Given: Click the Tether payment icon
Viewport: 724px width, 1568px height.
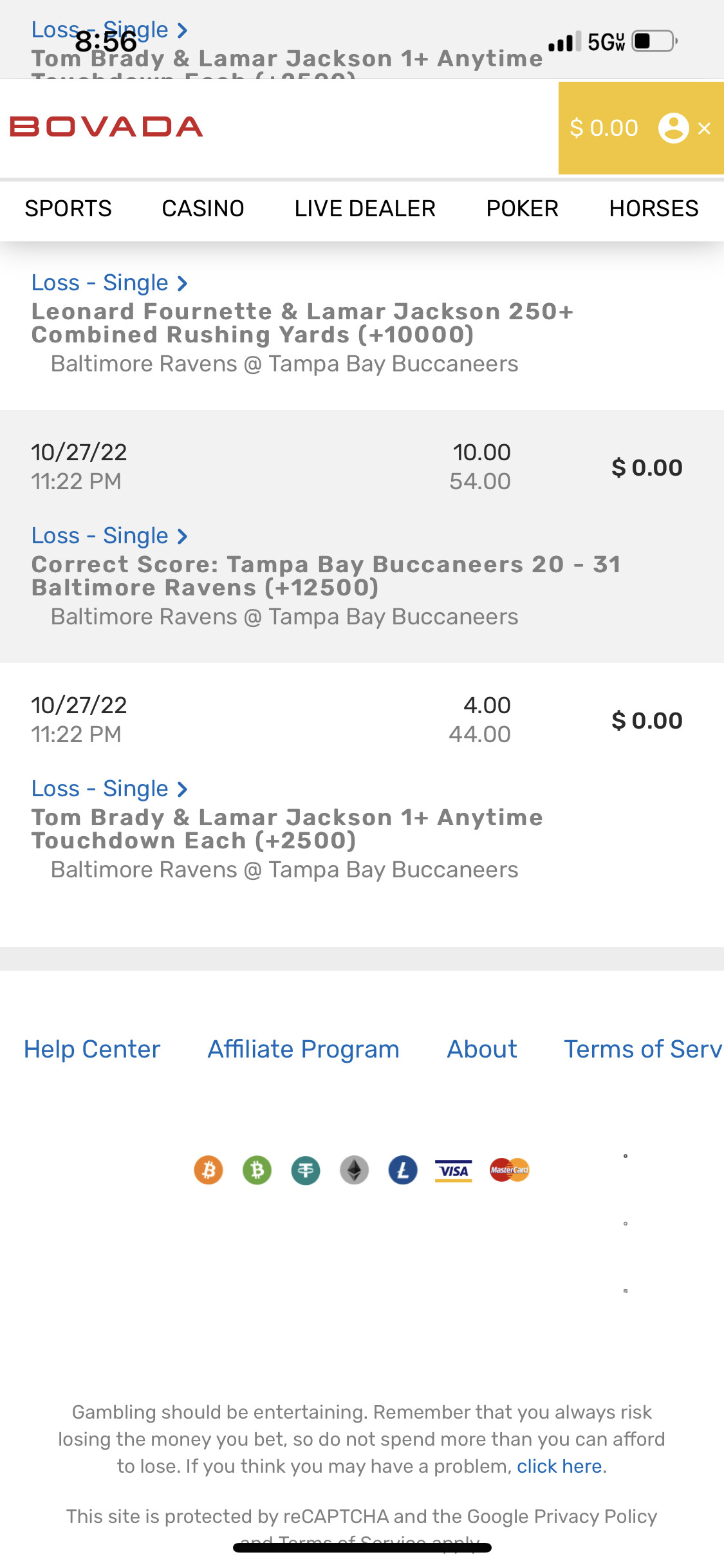Looking at the screenshot, I should pos(306,1170).
